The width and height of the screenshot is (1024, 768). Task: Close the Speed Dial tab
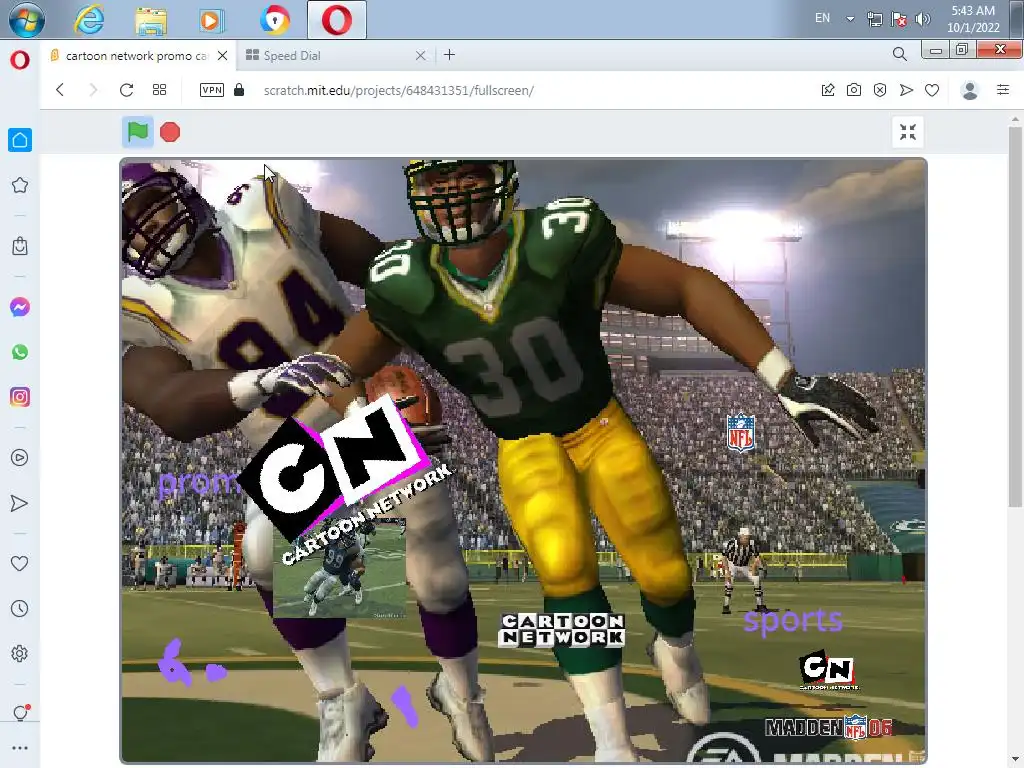pos(421,56)
